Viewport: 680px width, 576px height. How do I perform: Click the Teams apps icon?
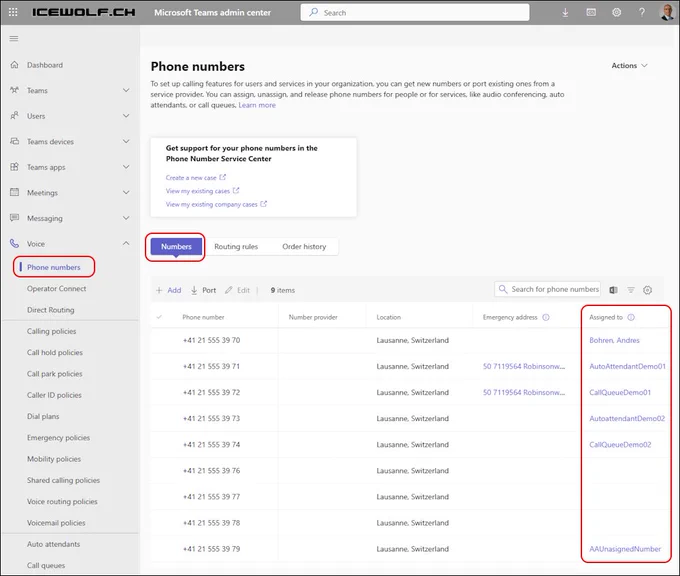tap(14, 167)
